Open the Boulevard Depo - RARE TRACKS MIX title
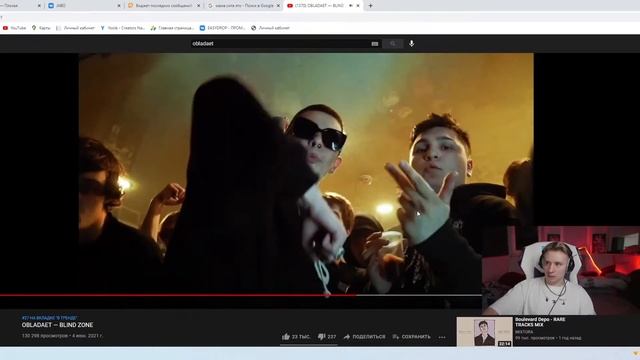The height and width of the screenshot is (360, 640). [540, 322]
